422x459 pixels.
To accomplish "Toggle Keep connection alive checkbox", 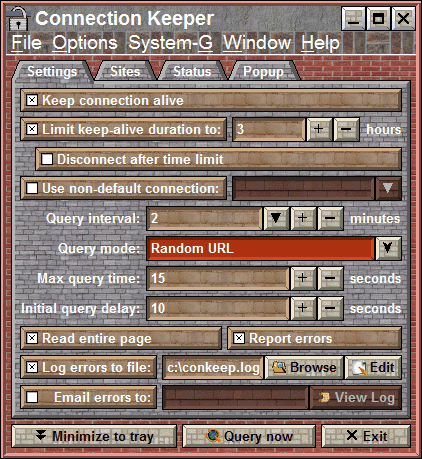I will 32,100.
